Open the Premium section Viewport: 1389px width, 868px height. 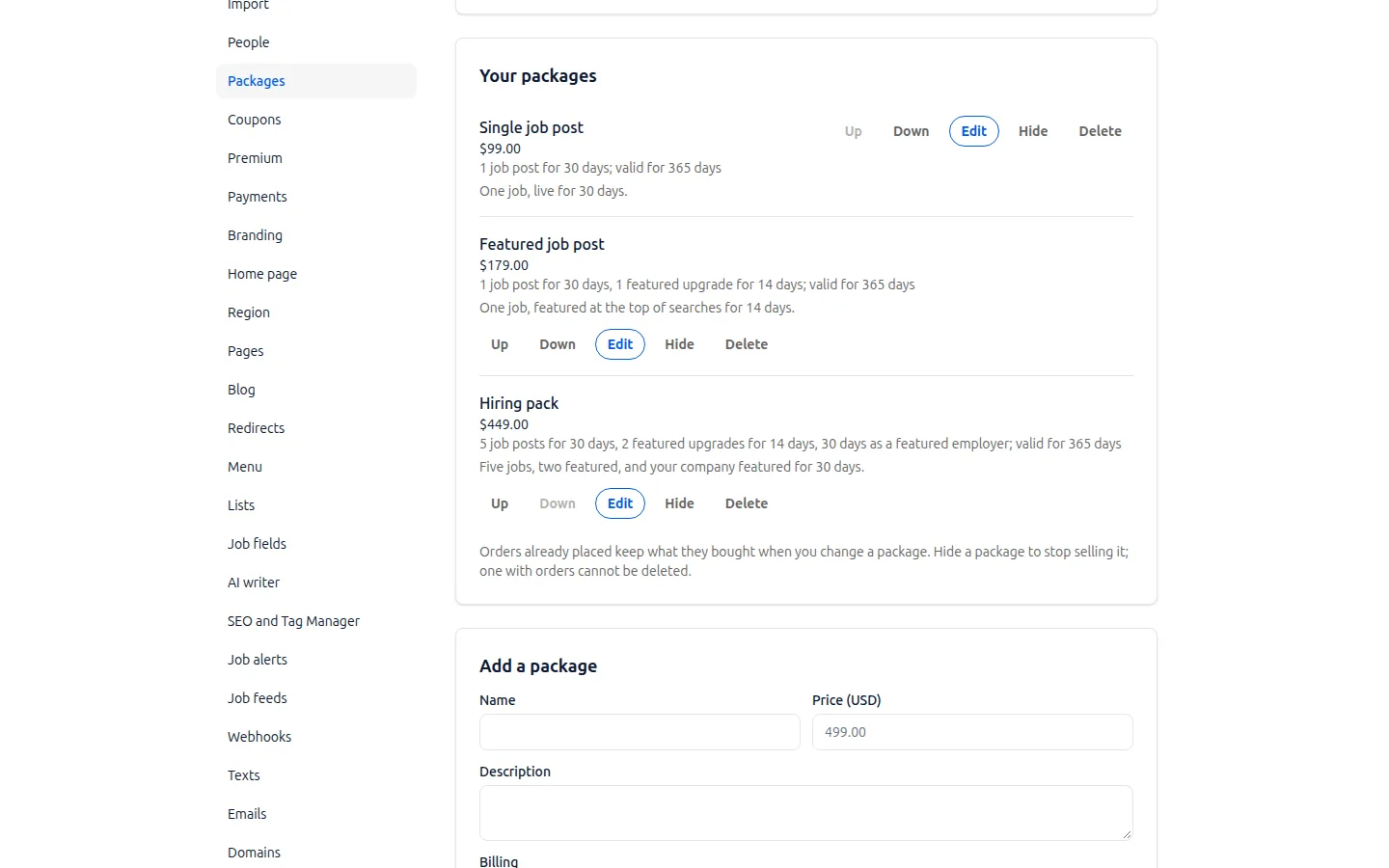click(x=316, y=158)
